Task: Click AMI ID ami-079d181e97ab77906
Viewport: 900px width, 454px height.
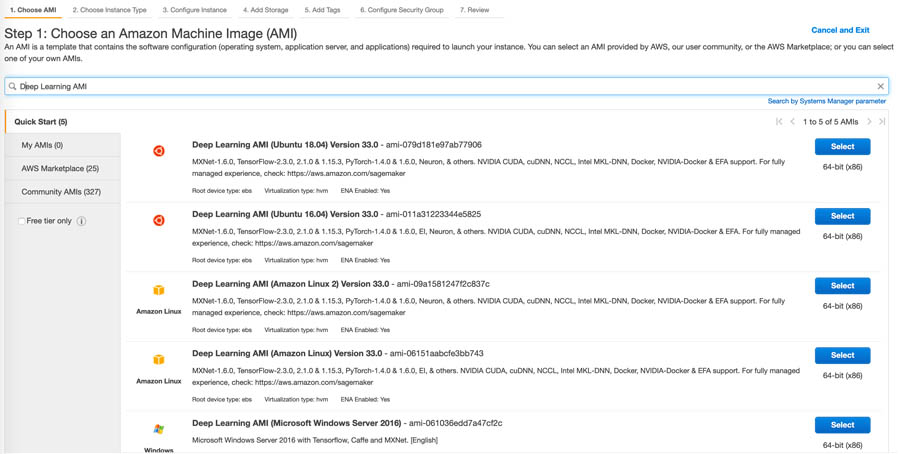Action: click(x=434, y=145)
